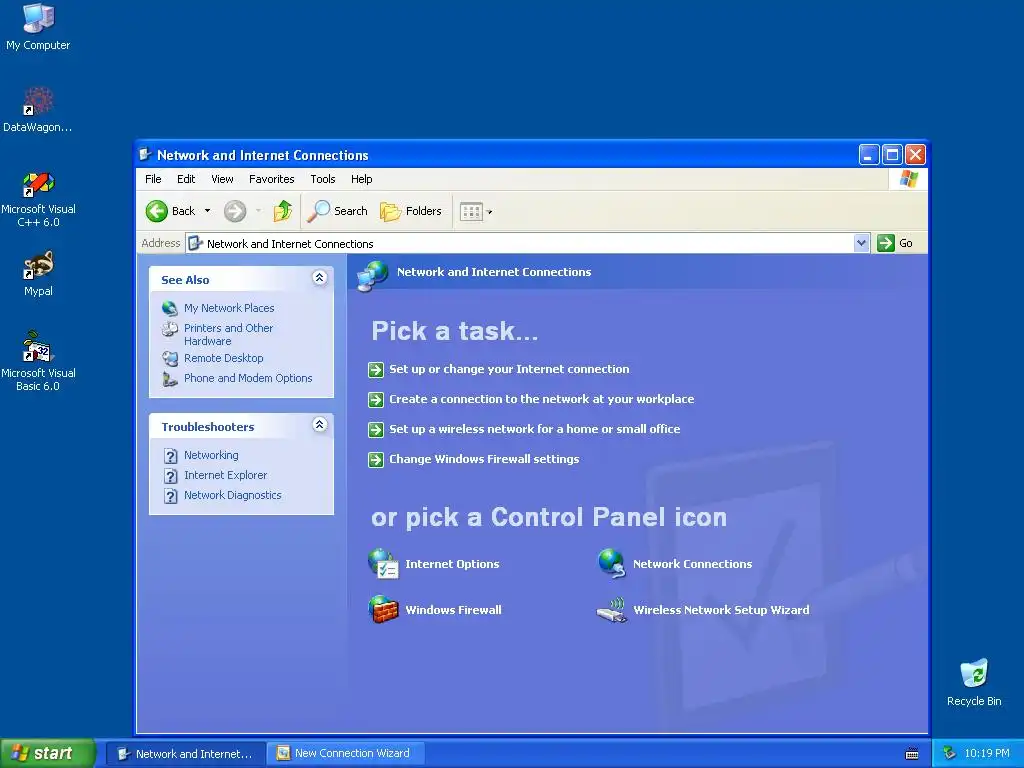The height and width of the screenshot is (768, 1024).
Task: Go up one folder level
Action: coord(283,211)
